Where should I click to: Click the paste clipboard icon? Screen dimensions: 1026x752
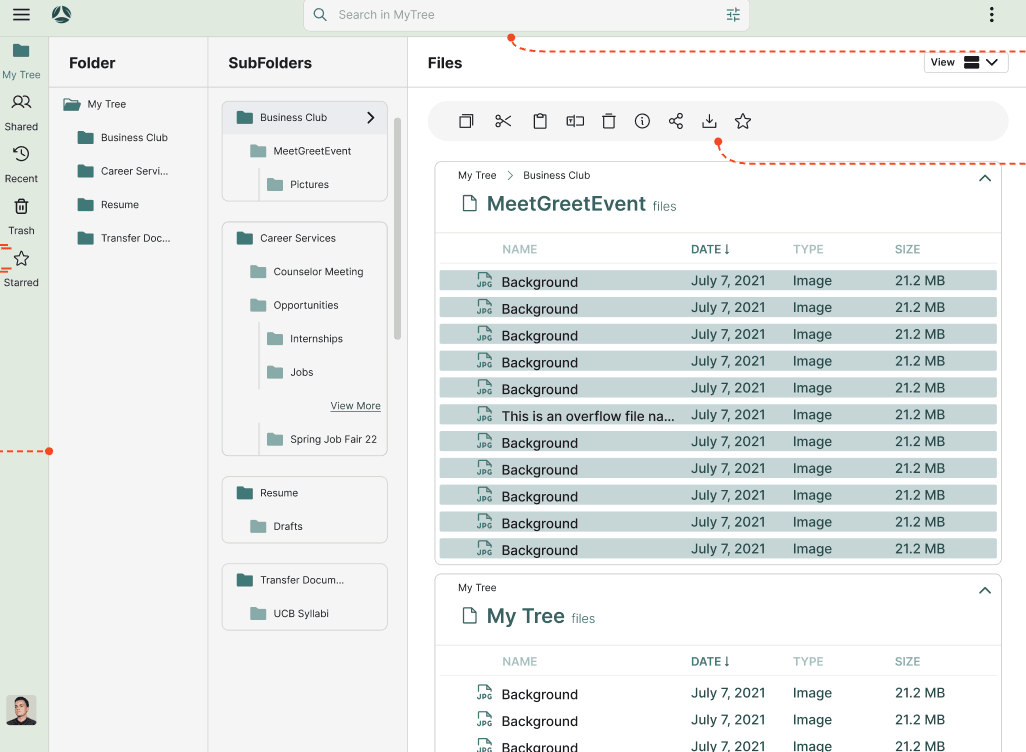pyautogui.click(x=540, y=121)
